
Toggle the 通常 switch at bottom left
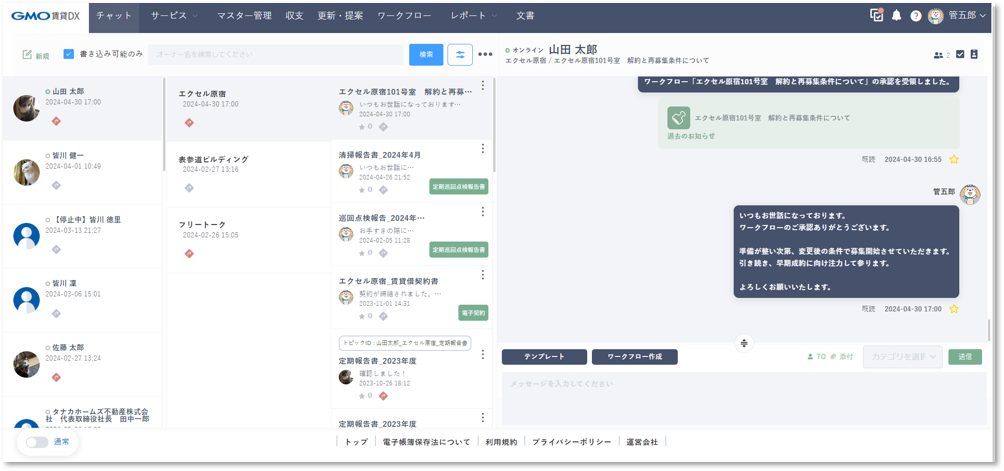click(37, 441)
